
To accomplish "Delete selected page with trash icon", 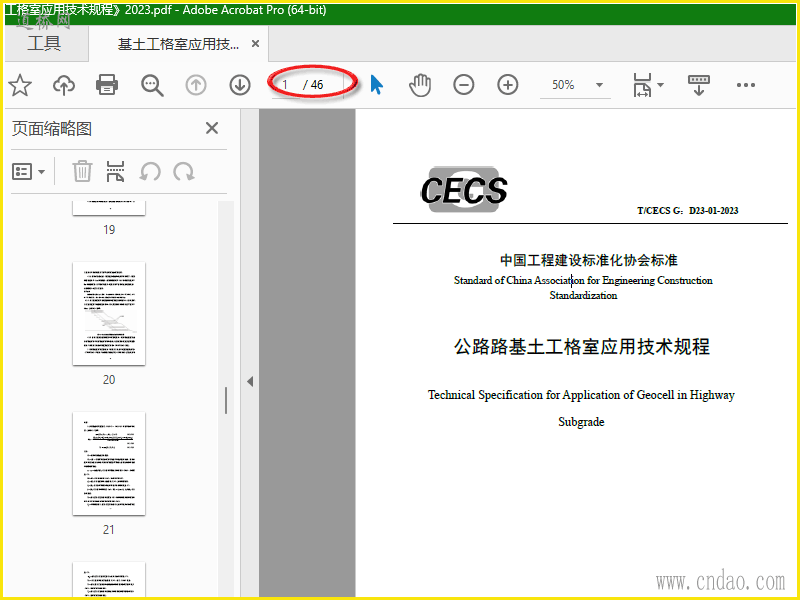I will pos(82,171).
